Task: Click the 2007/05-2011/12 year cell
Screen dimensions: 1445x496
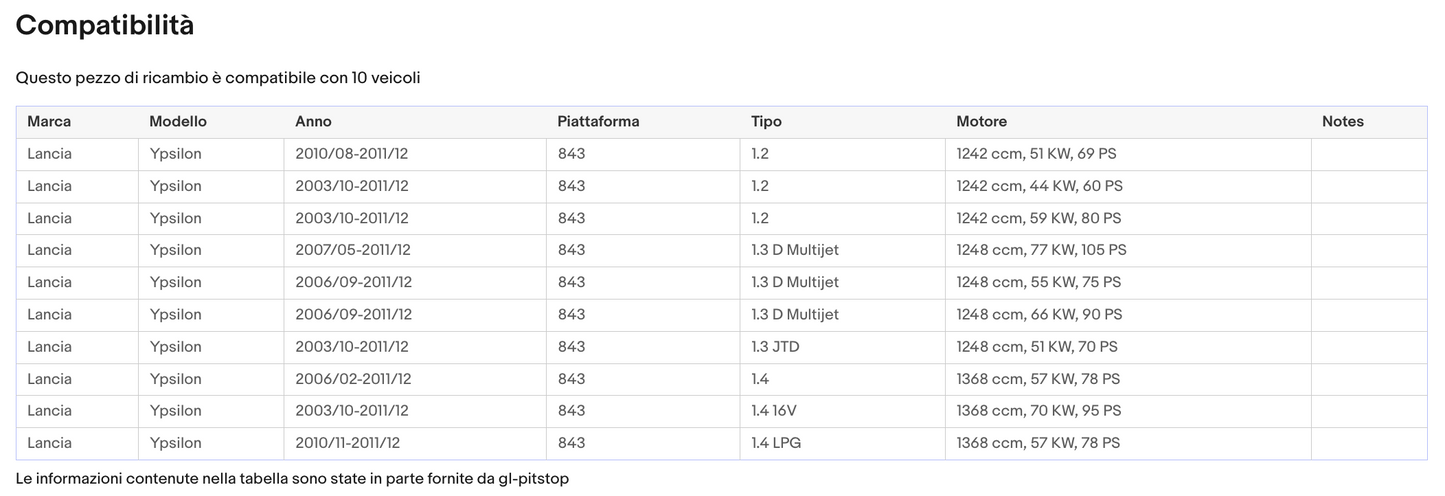Action: 353,250
